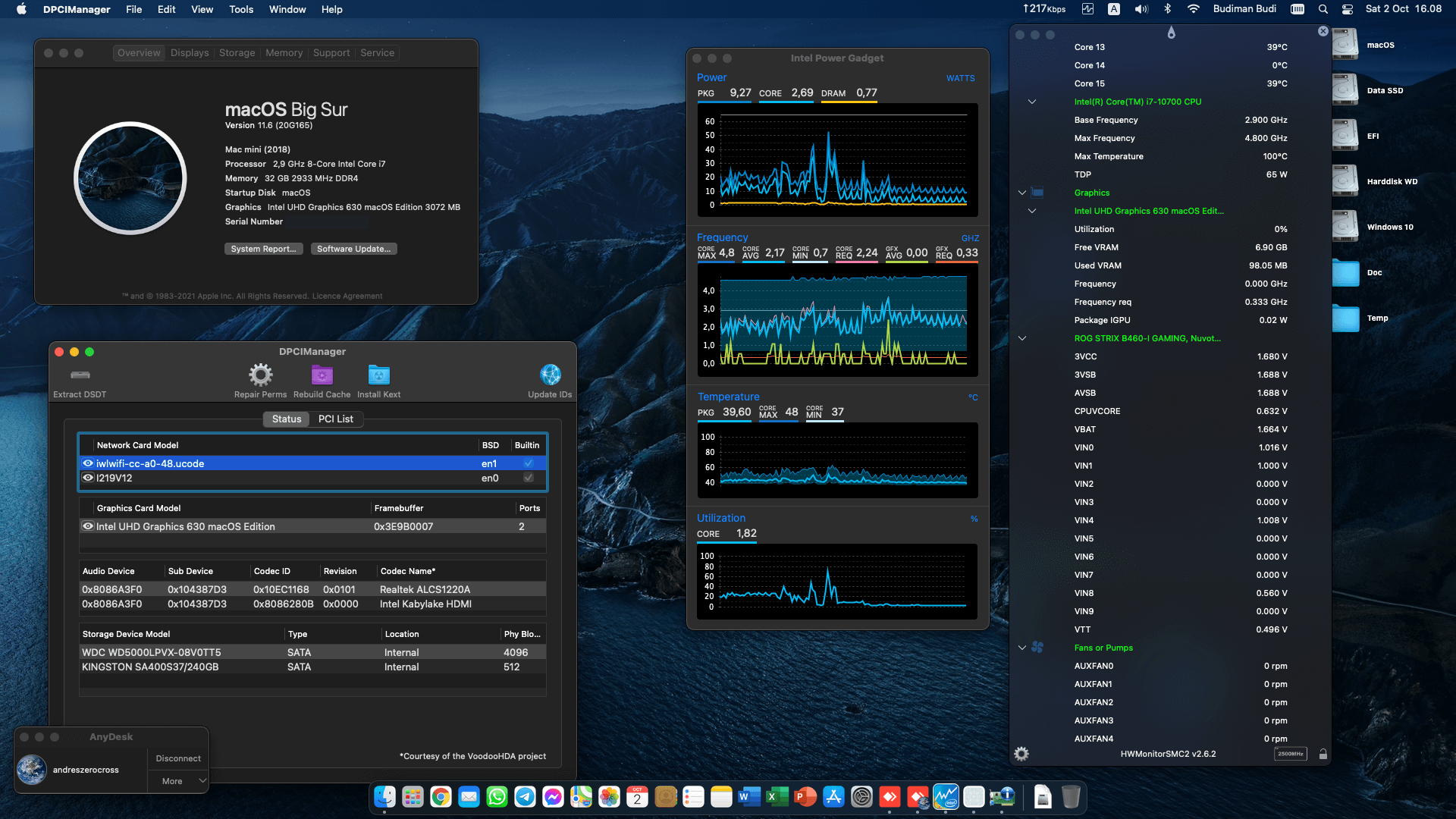Launch Telegram from the dock

pos(525,797)
